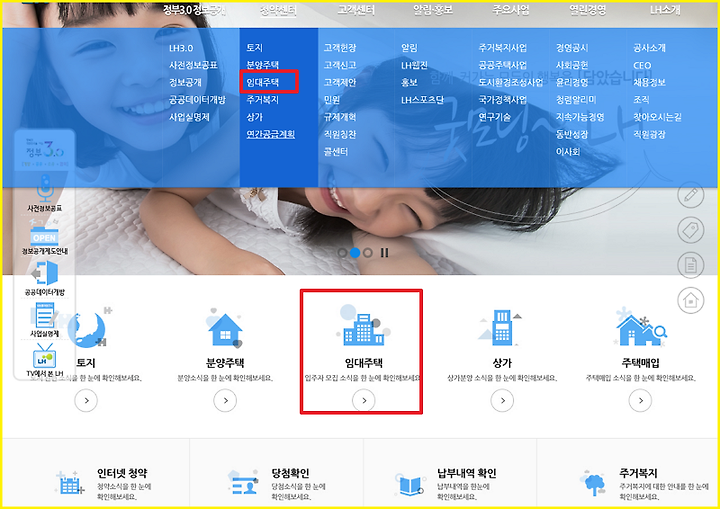
Task: Open the 알림·홍보 top menu
Action: (x=433, y=10)
